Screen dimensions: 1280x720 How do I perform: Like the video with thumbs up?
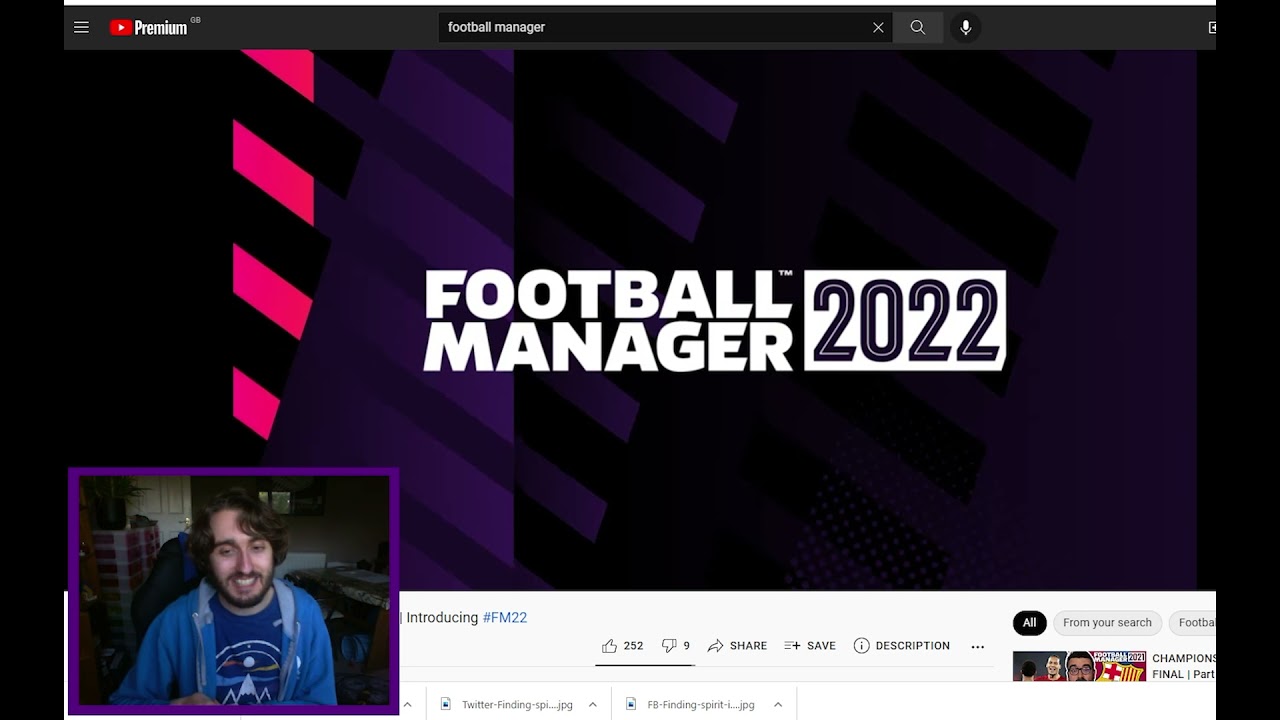click(x=622, y=646)
